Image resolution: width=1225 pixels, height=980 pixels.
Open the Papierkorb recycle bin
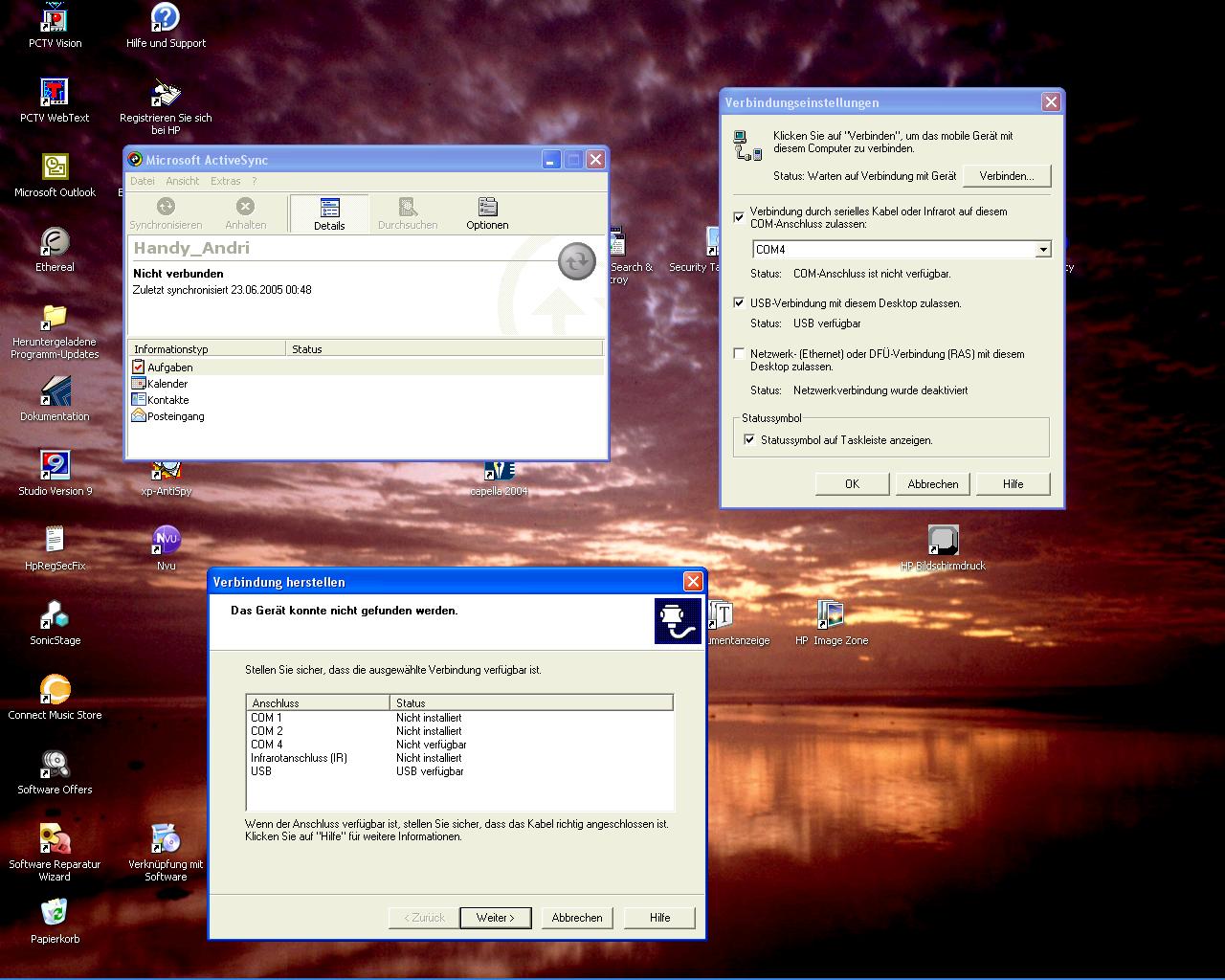point(55,922)
